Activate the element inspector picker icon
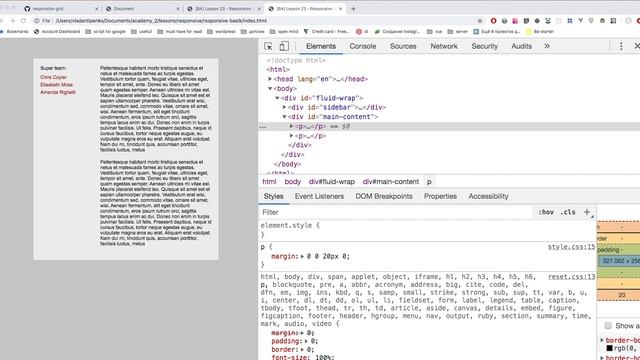This screenshot has width=640, height=360. point(268,46)
